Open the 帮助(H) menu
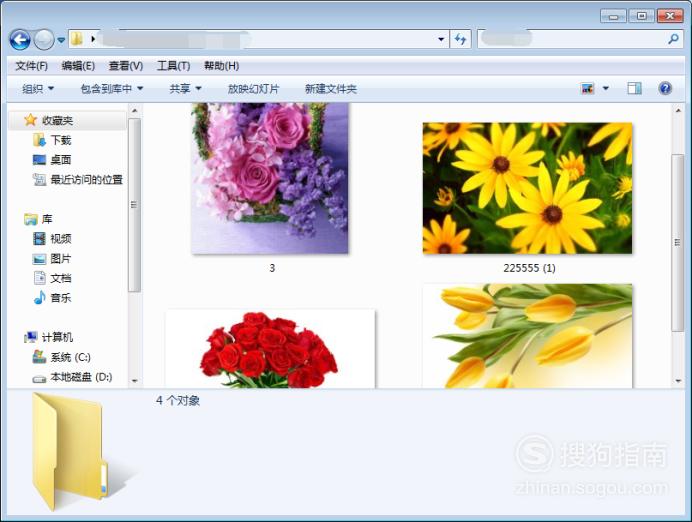The image size is (692, 522). [222, 66]
